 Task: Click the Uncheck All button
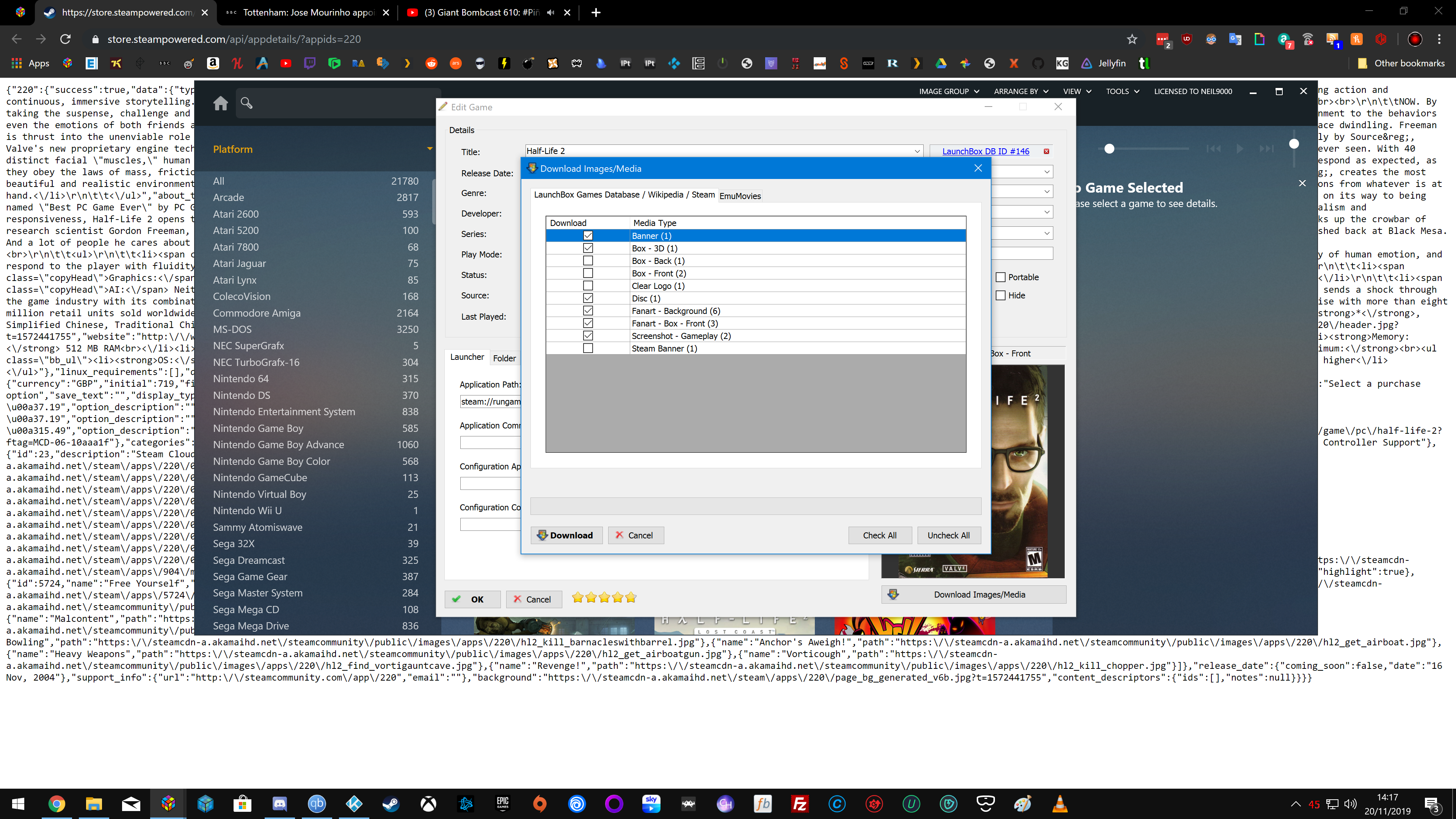(948, 535)
